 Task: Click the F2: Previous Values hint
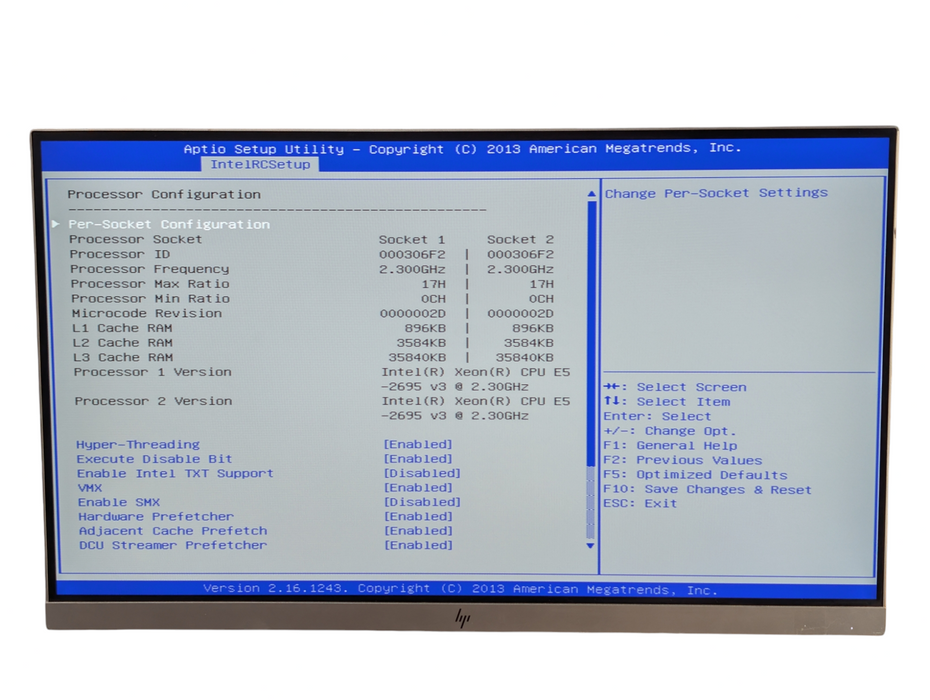(x=683, y=460)
